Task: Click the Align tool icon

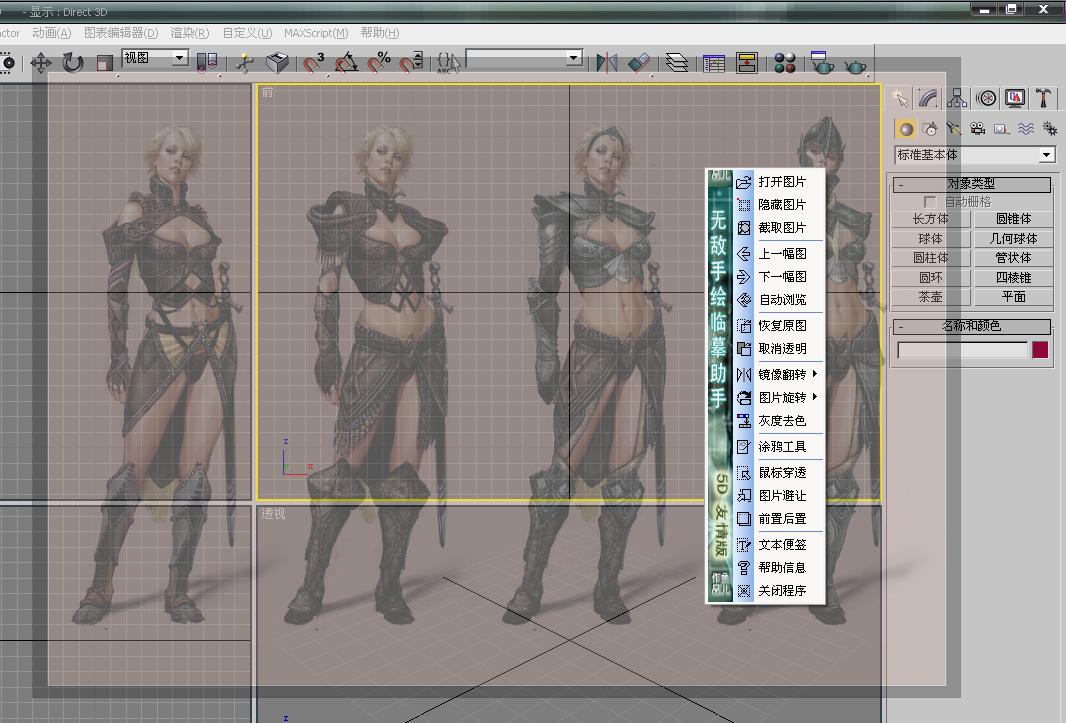Action: point(639,63)
